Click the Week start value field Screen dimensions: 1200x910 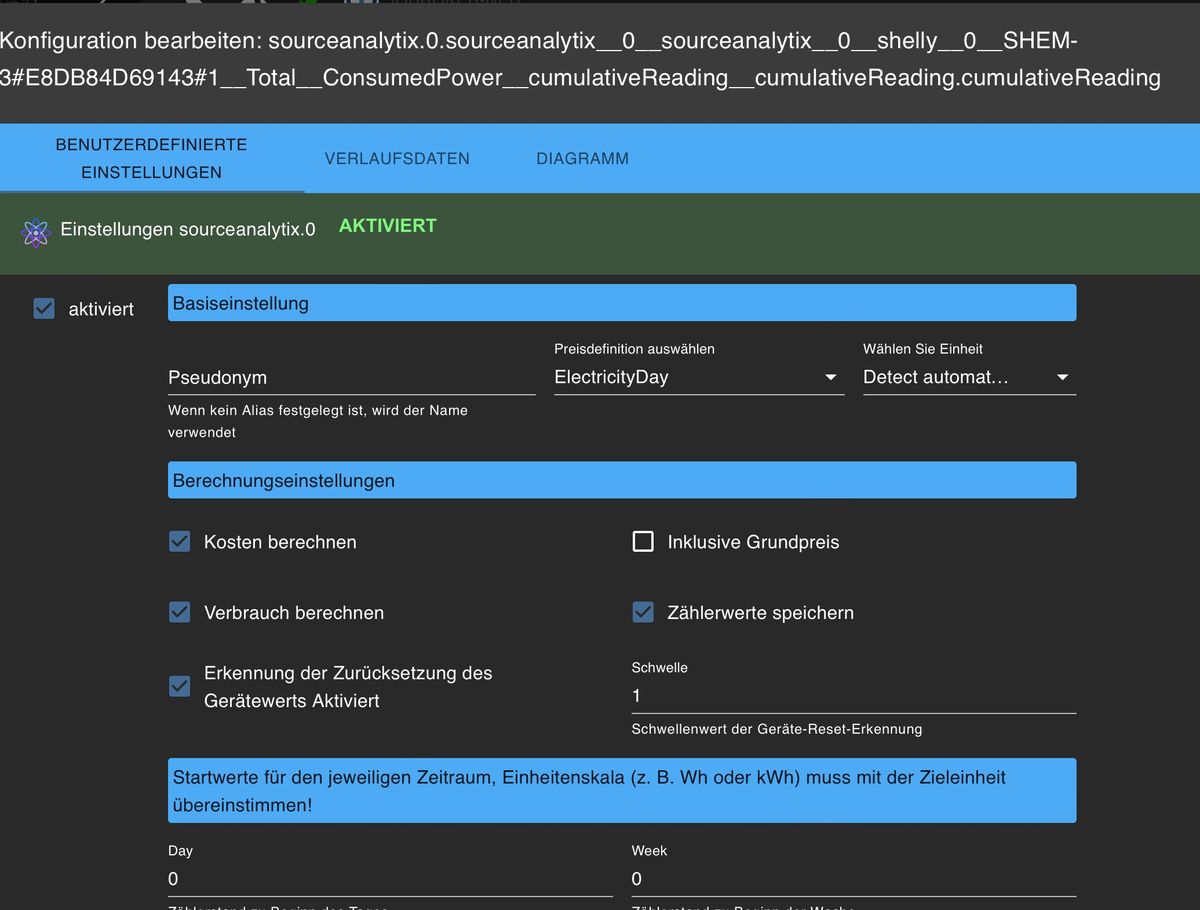(854, 879)
